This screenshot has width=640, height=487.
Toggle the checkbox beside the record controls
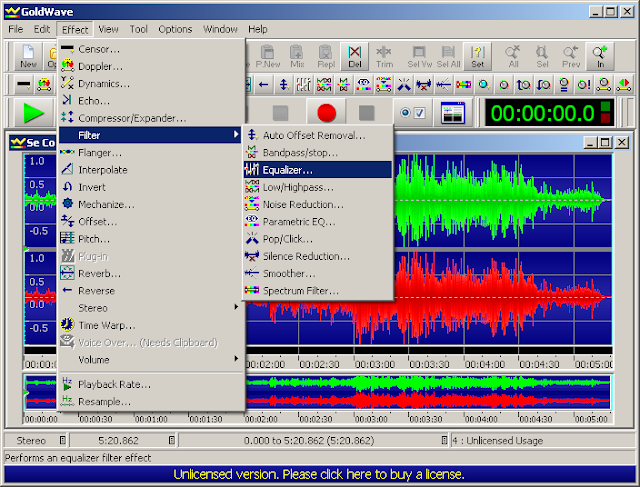tap(419, 113)
